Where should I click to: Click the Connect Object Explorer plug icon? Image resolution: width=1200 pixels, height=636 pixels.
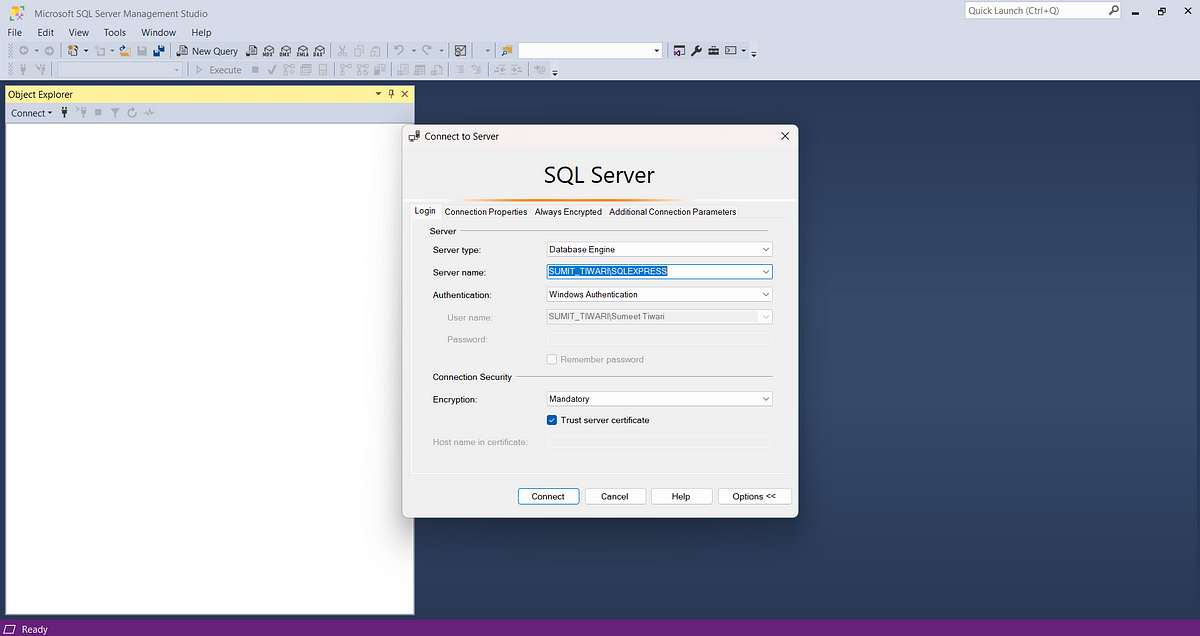[65, 113]
